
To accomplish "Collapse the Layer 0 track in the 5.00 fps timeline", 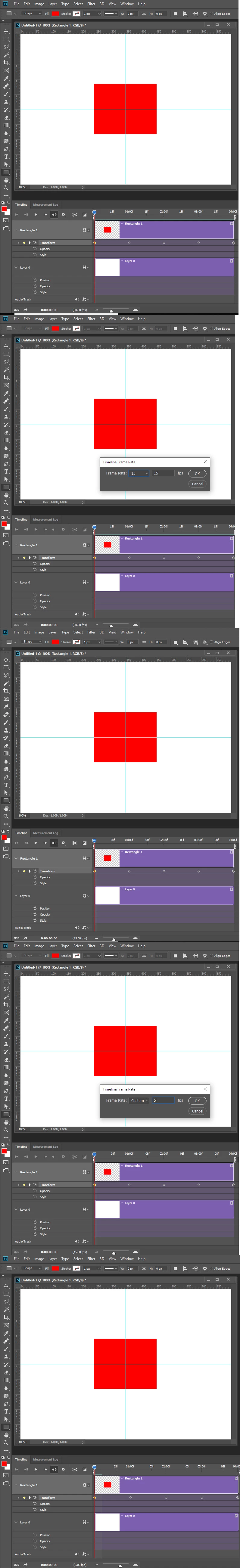I will click(x=16, y=1522).
